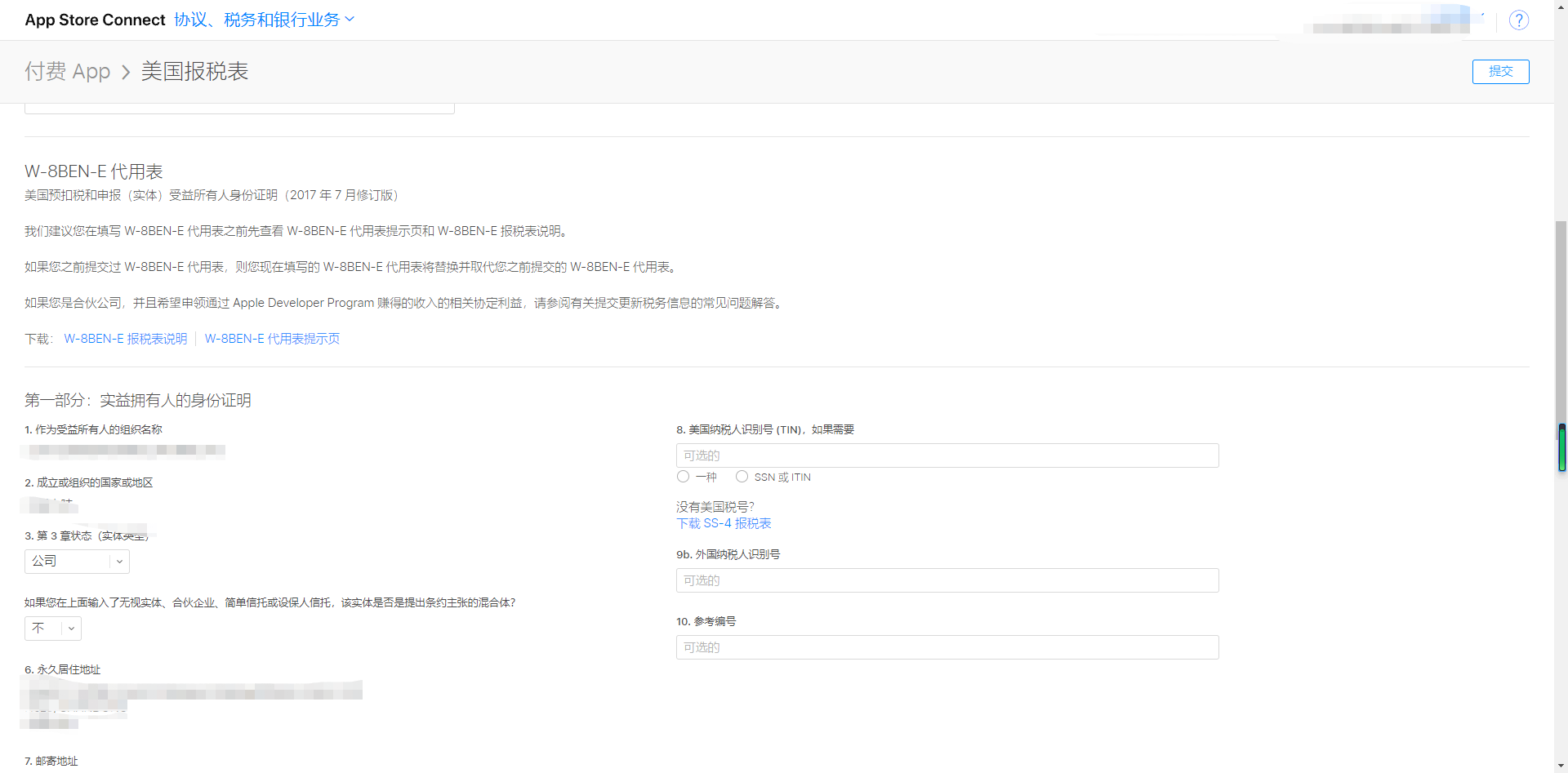The image size is (1568, 773).
Task: Click the 7. 邮寄地址 label
Action: [51, 761]
